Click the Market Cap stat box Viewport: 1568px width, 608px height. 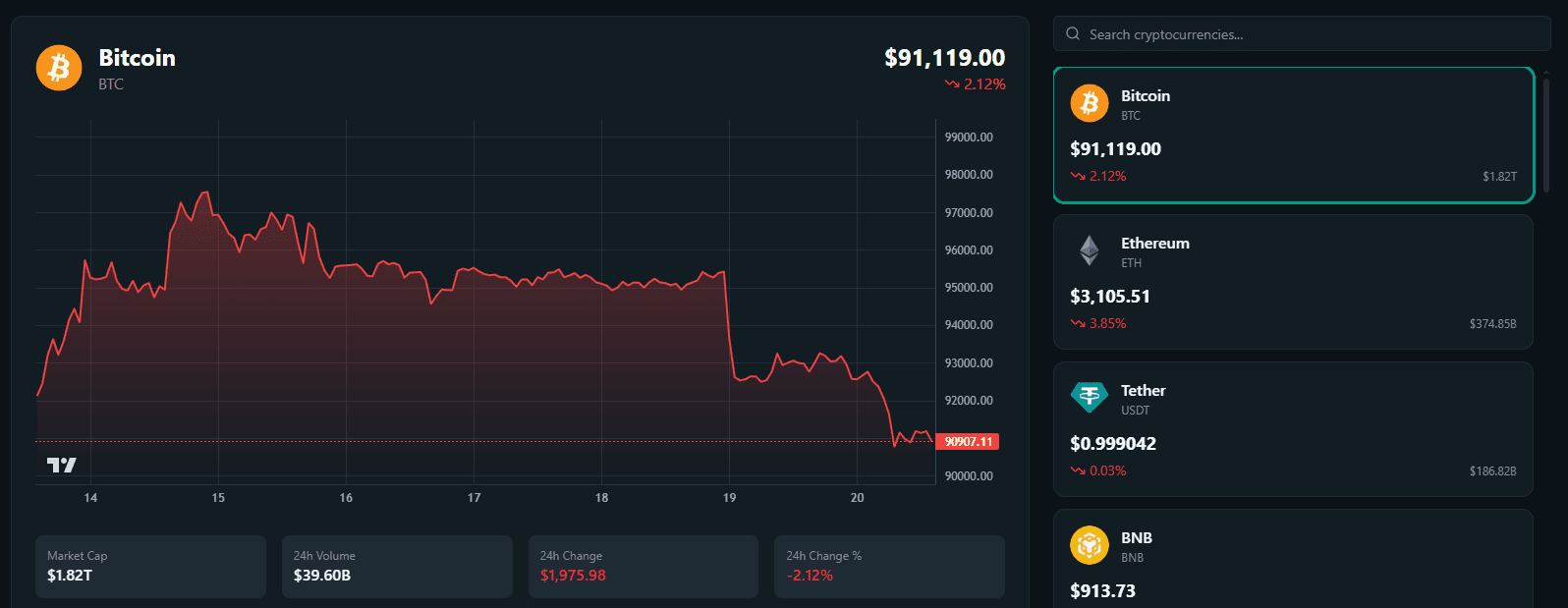coord(150,566)
